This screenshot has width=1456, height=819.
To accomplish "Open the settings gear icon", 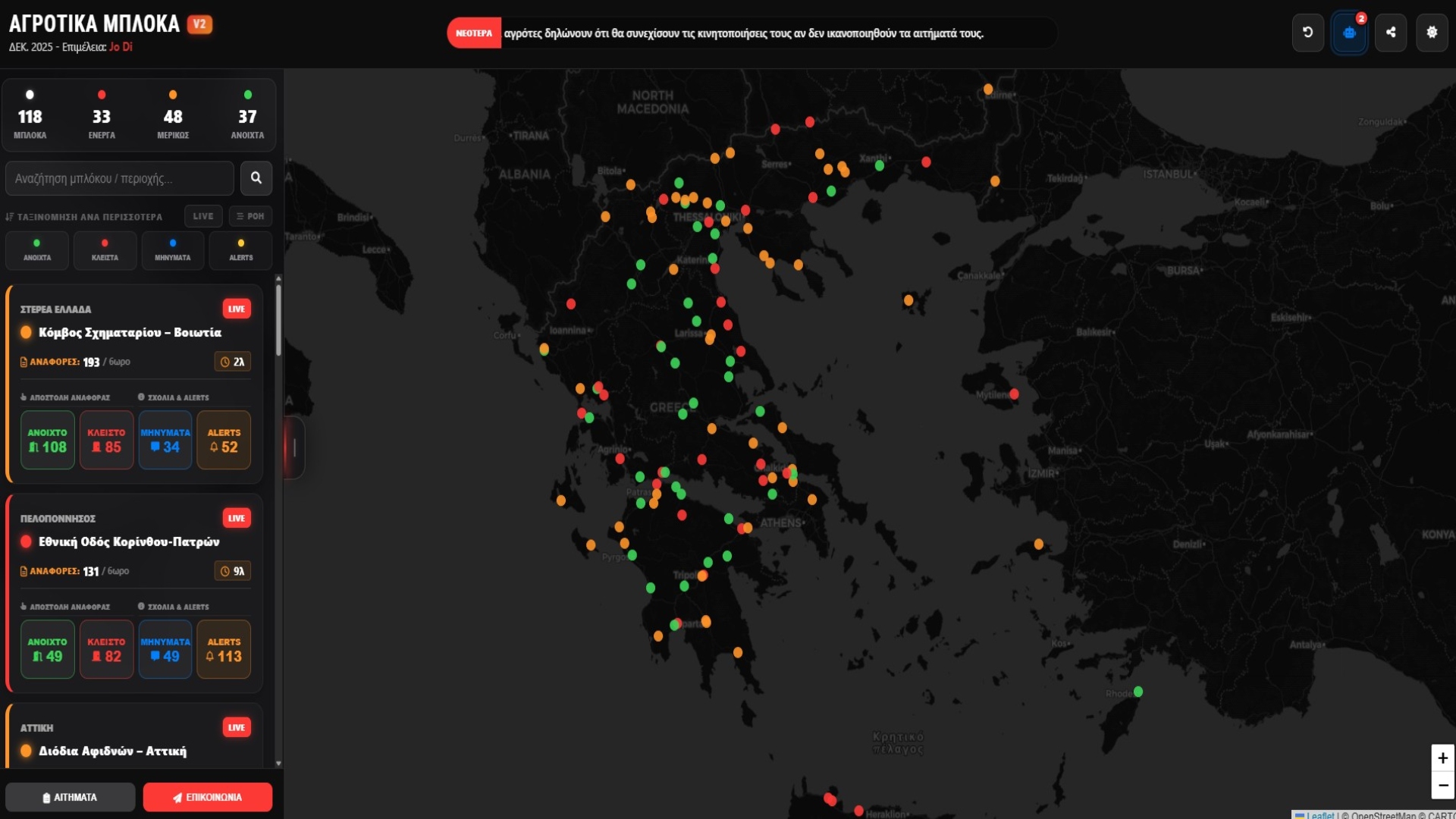I will tap(1431, 33).
